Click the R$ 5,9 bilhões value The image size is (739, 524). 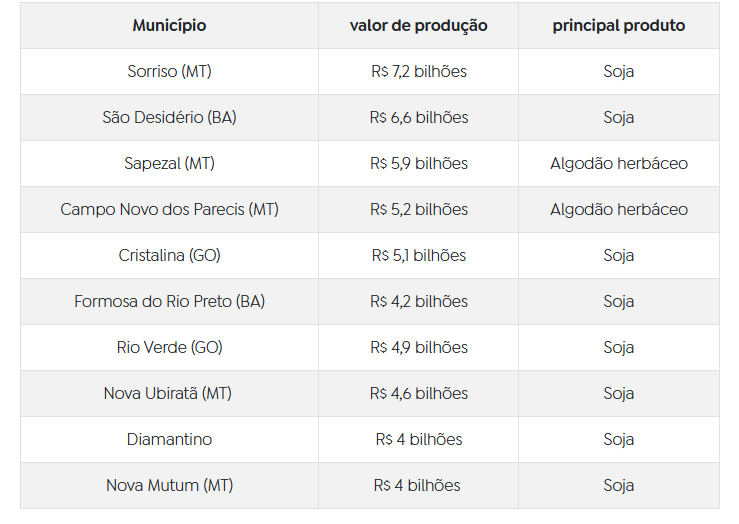(x=418, y=164)
